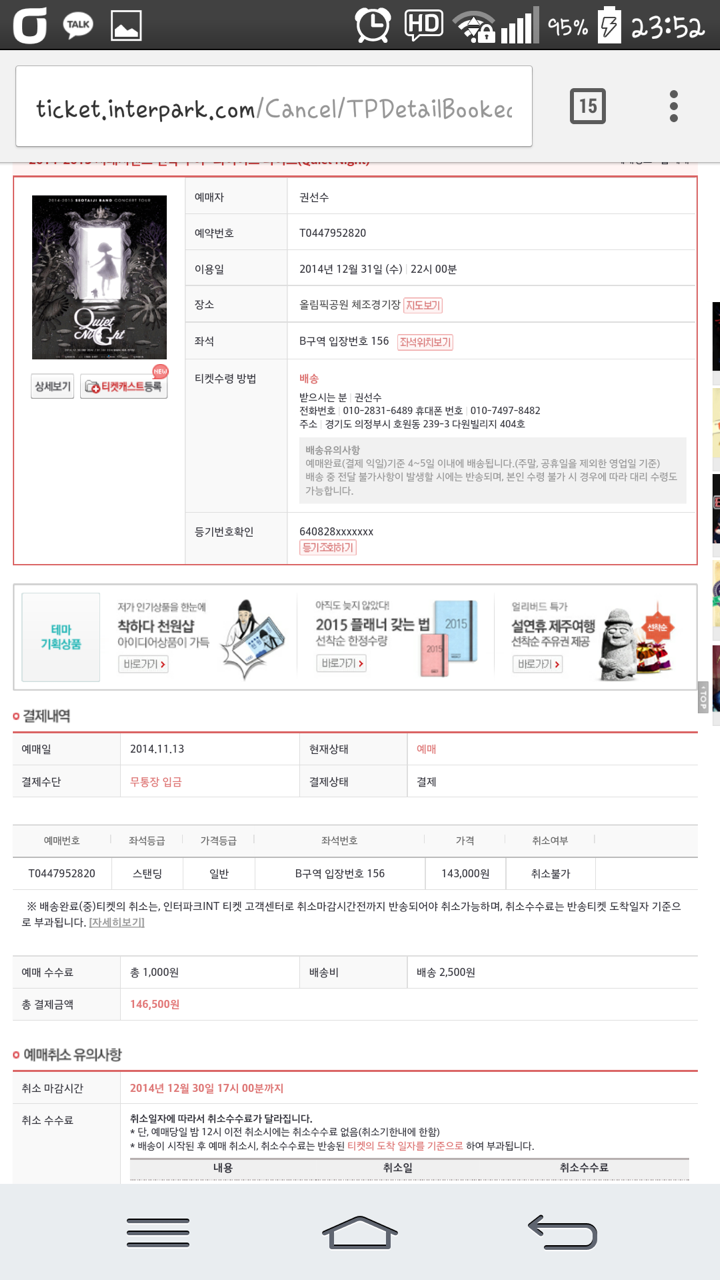The width and height of the screenshot is (720, 1280).
Task: Click the TOP scroll-to-top tab
Action: click(x=703, y=697)
